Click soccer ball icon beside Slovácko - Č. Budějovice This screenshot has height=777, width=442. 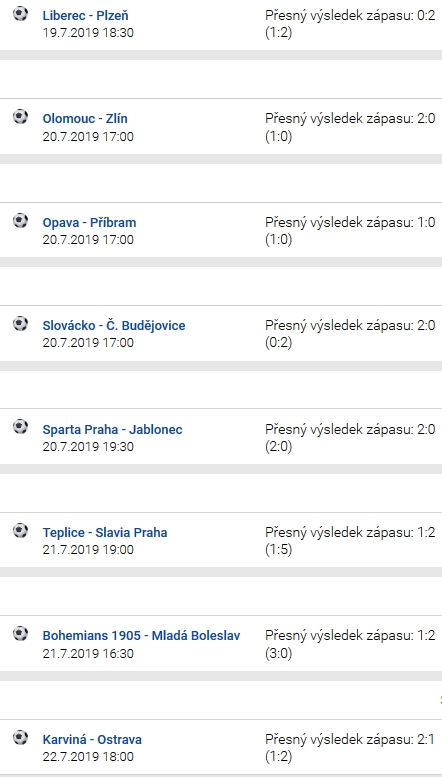pyautogui.click(x=20, y=324)
